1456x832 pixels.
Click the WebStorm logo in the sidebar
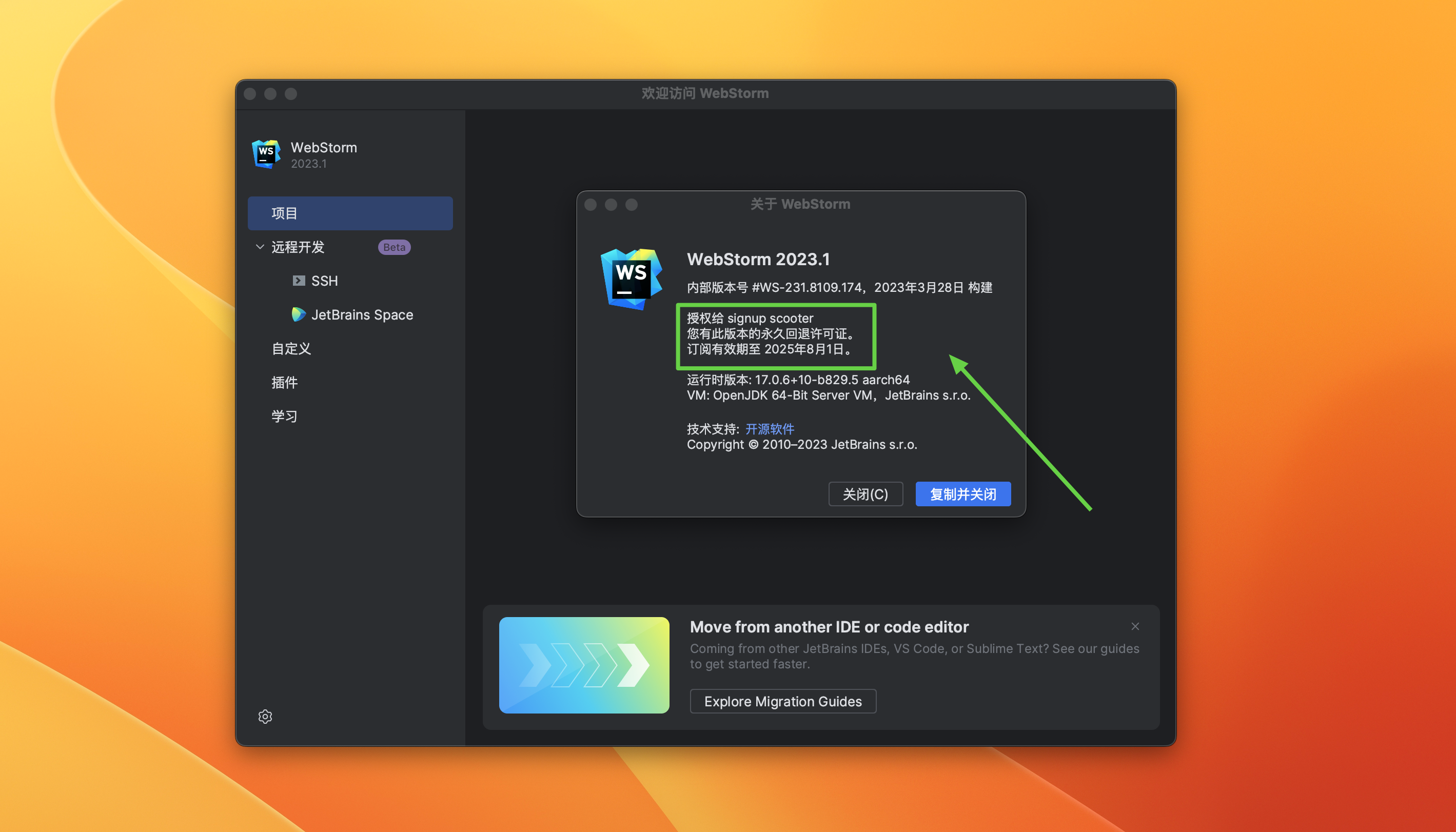tap(266, 154)
